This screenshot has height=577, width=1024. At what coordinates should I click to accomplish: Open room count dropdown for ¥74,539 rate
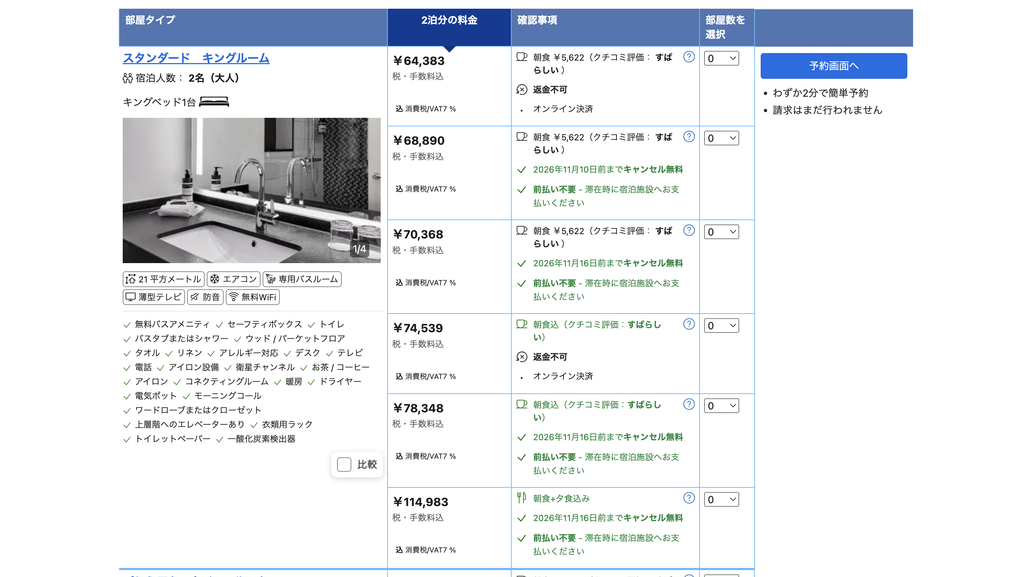click(x=721, y=326)
